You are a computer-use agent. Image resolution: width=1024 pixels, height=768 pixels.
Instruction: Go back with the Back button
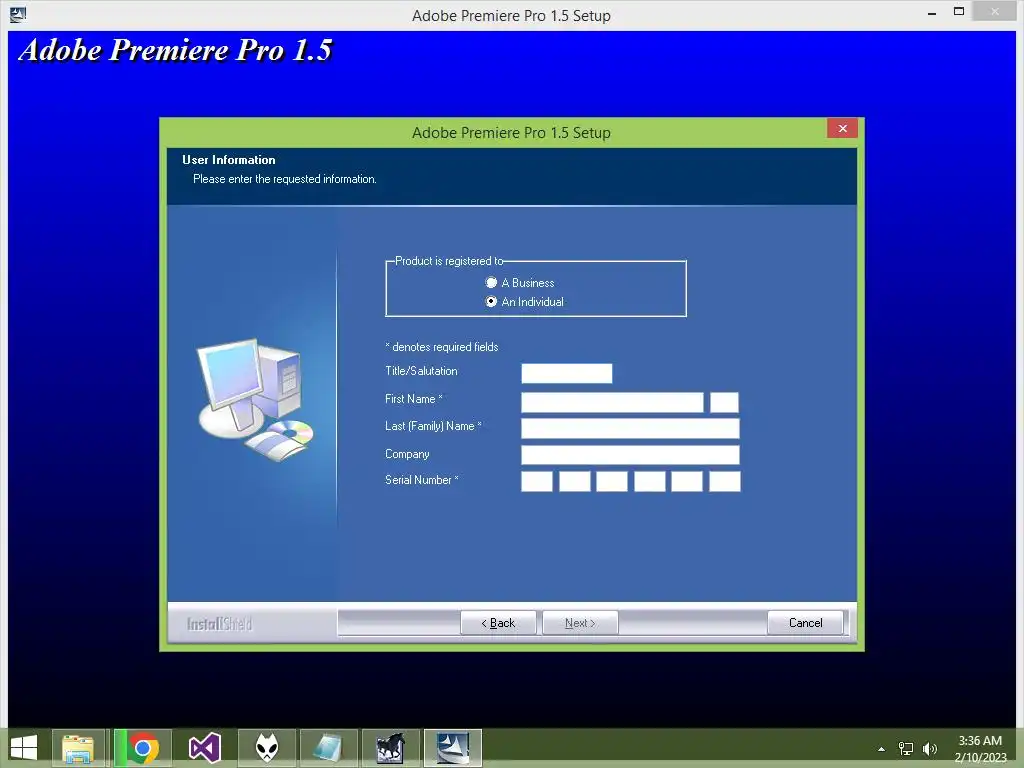tap(498, 623)
